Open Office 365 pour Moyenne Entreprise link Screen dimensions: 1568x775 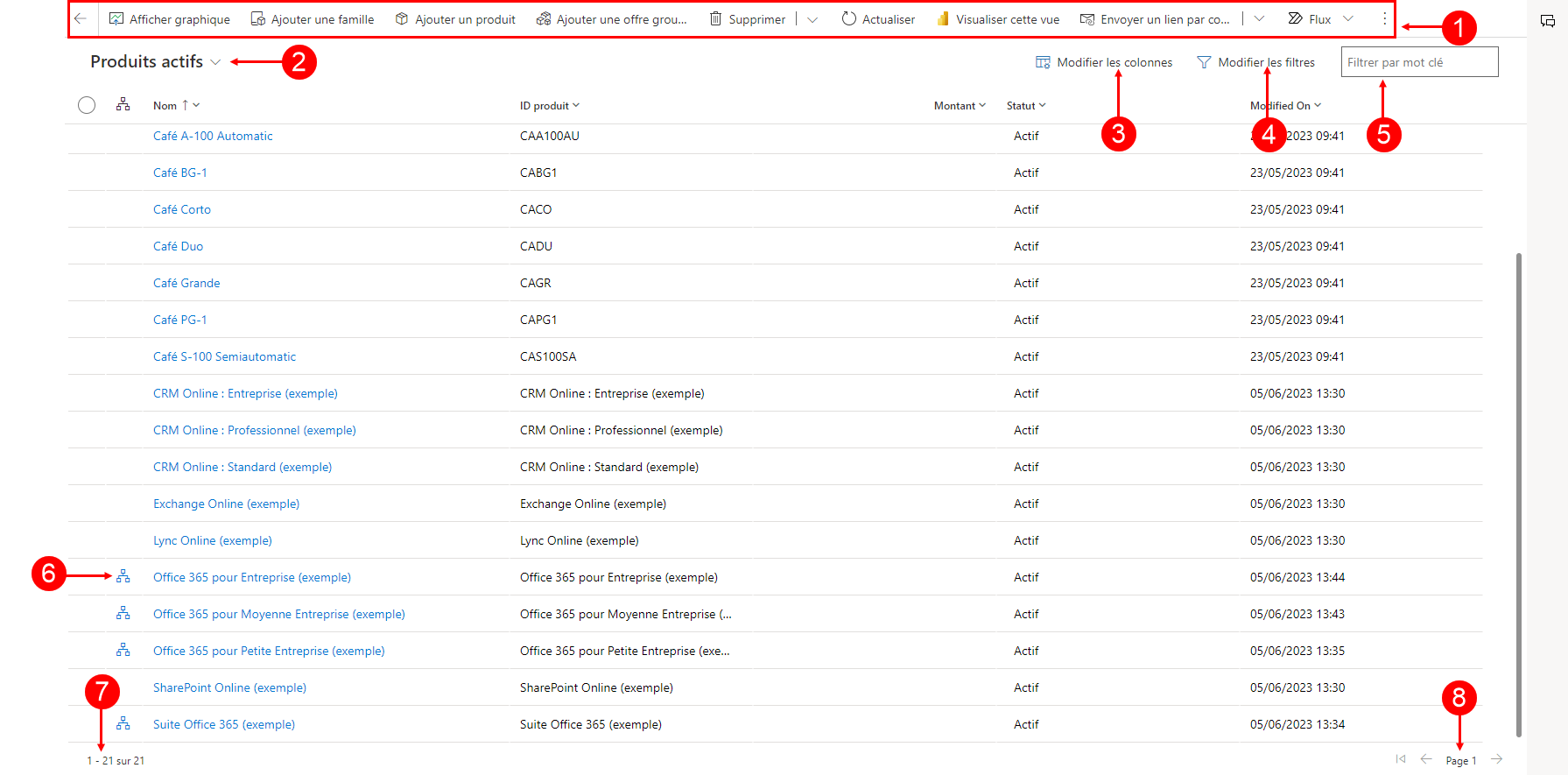[279, 614]
